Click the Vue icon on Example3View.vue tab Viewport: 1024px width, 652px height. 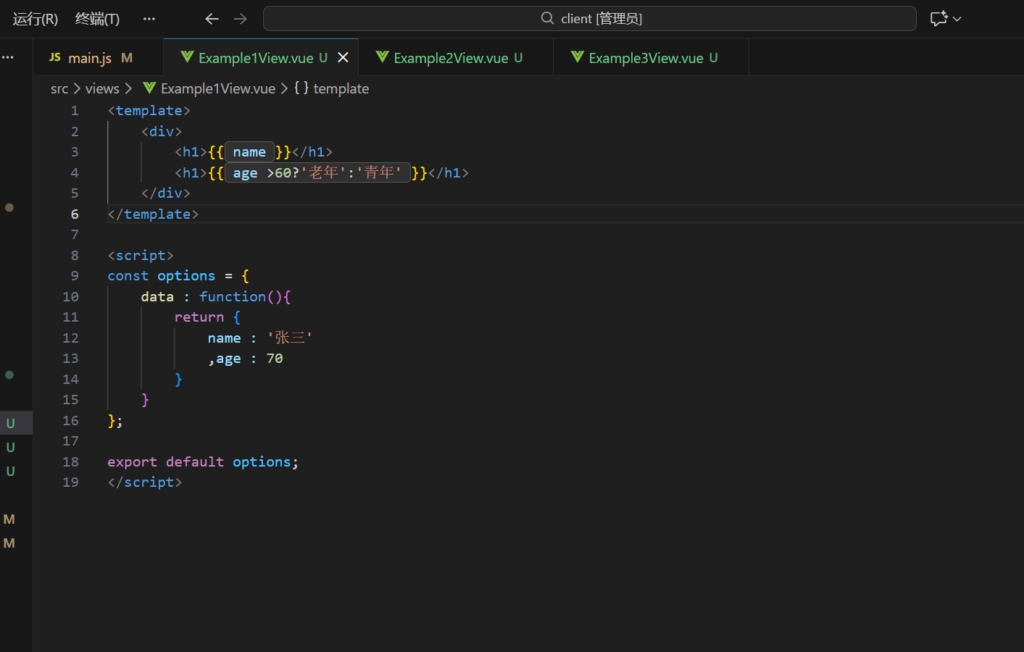(x=577, y=58)
